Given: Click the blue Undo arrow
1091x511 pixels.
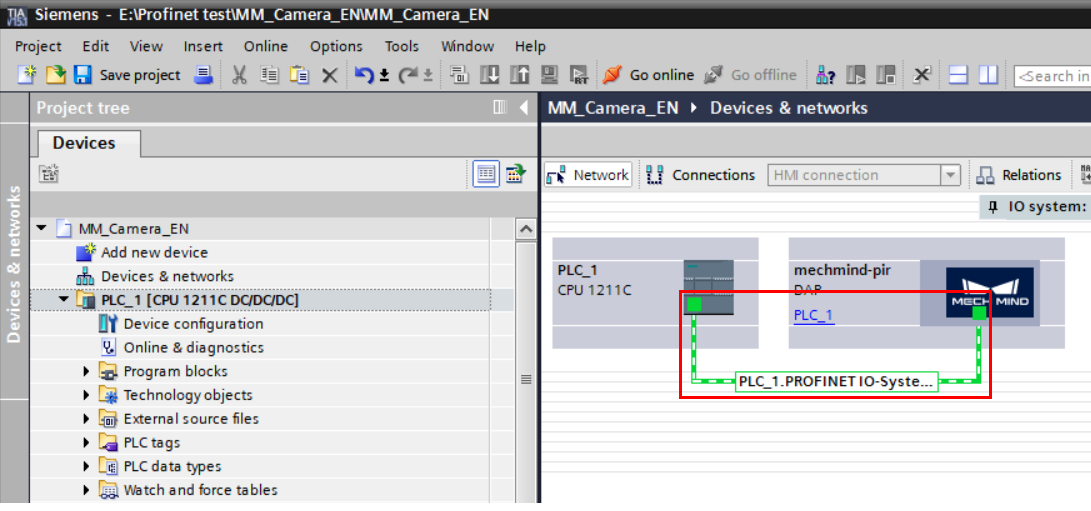Looking at the screenshot, I should pyautogui.click(x=364, y=74).
